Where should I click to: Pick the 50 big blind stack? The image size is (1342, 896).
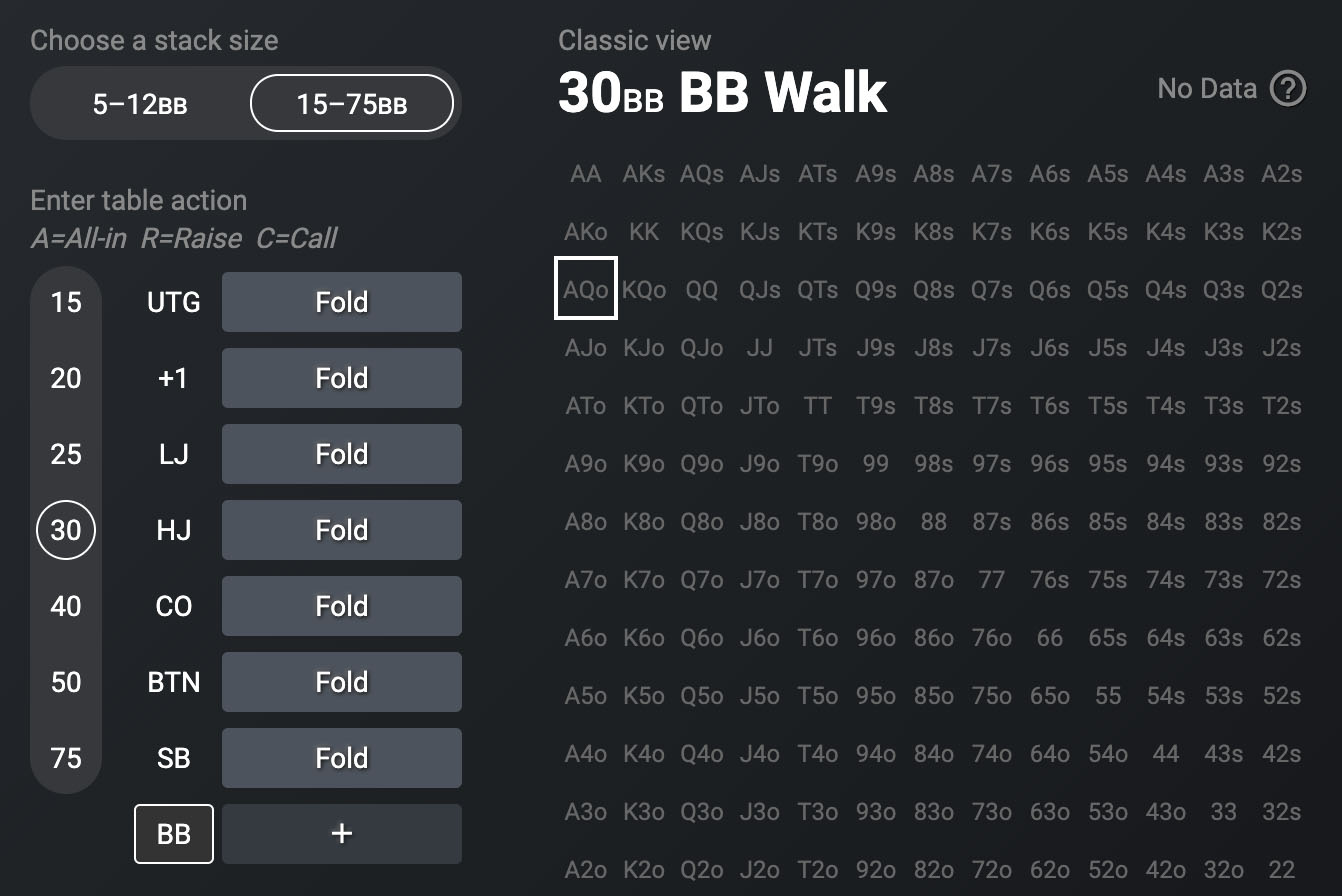[x=66, y=682]
